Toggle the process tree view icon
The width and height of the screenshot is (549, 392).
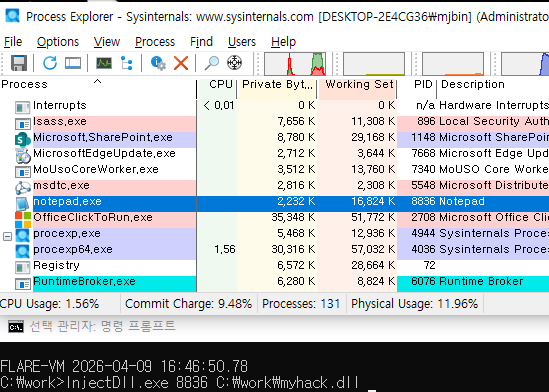click(x=126, y=63)
